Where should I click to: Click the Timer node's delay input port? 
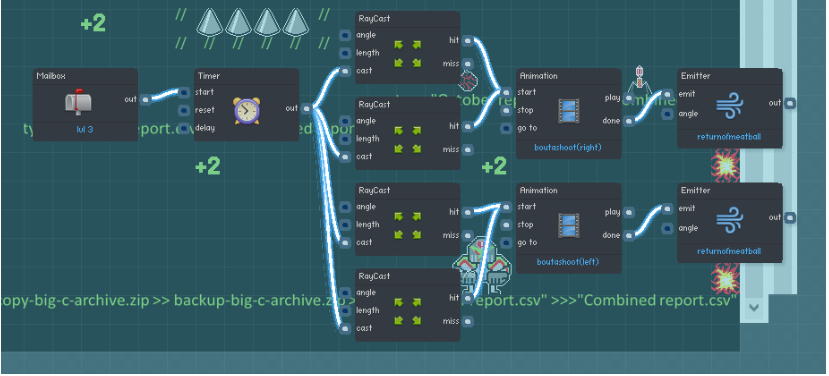(184, 128)
